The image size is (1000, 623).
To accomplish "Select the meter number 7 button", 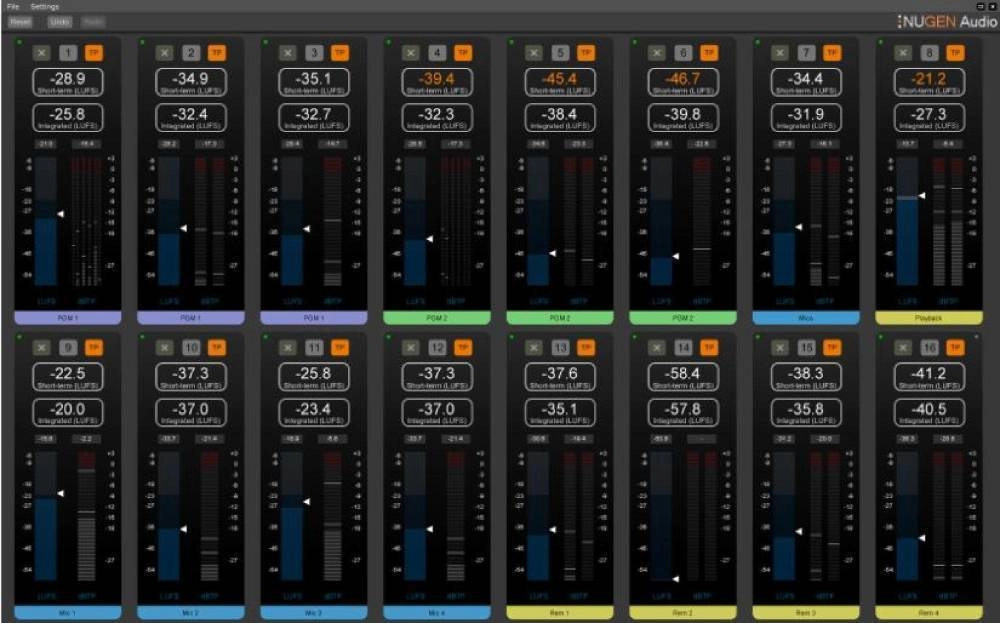I will [x=807, y=53].
